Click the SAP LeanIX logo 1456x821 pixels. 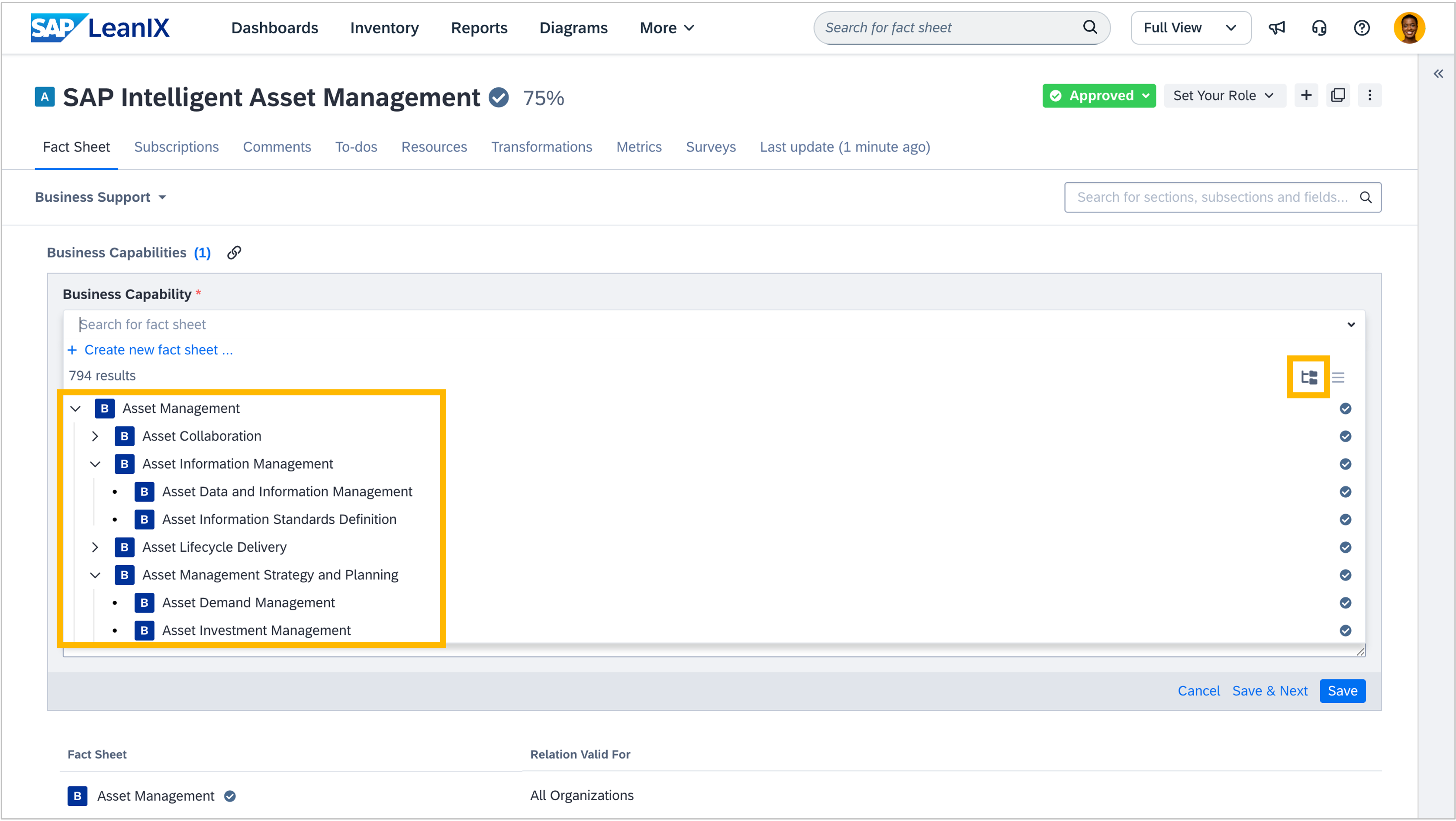100,27
